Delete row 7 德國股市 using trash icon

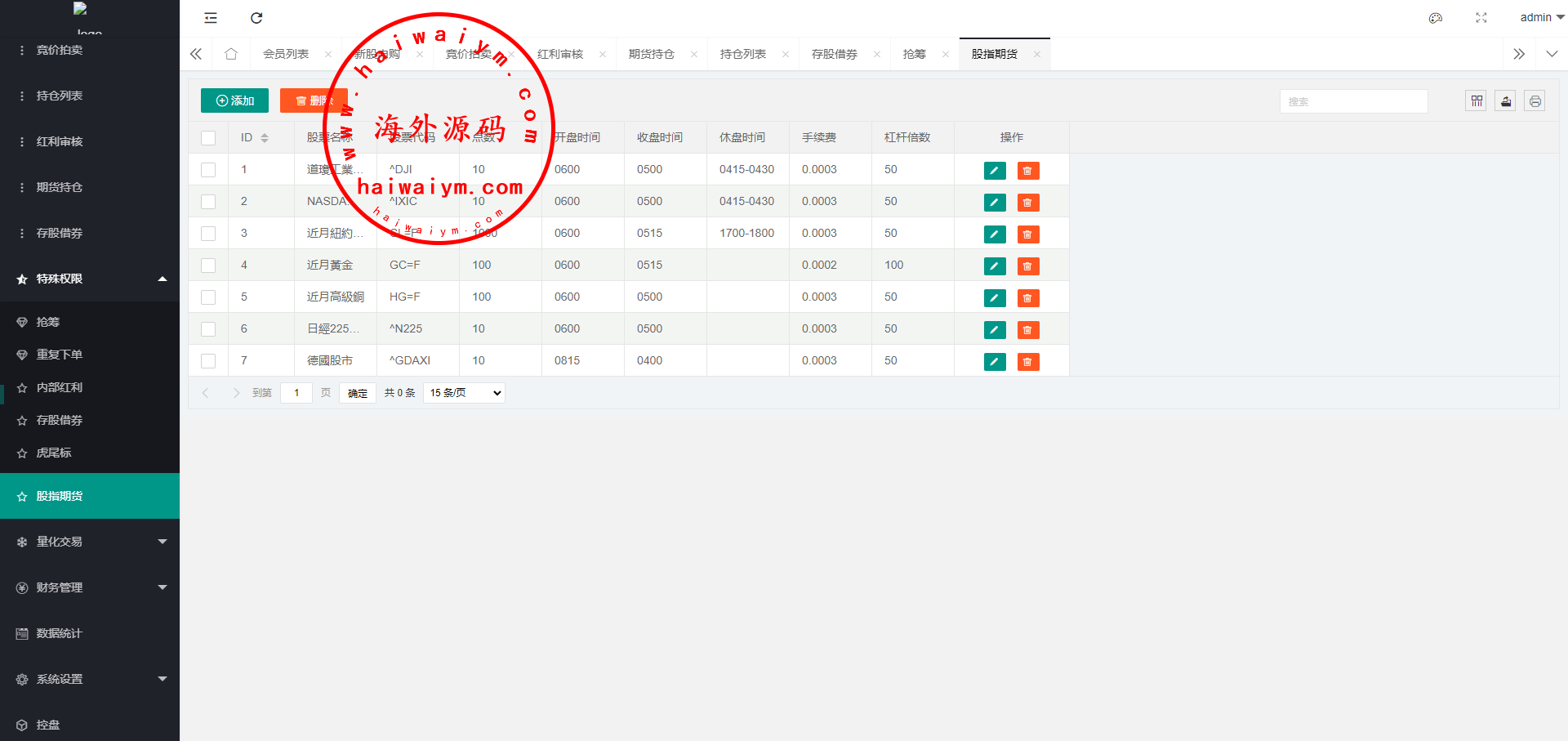pos(1027,362)
